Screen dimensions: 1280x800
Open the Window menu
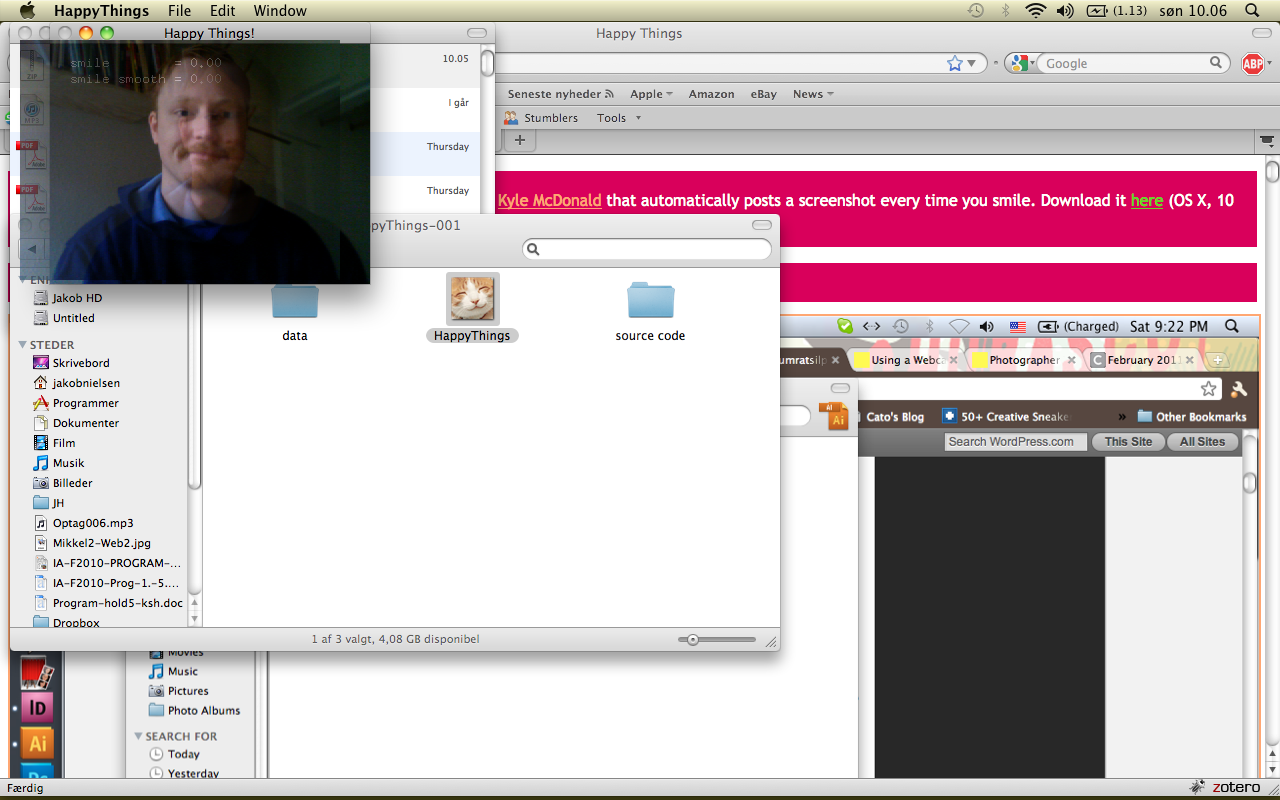tap(280, 11)
